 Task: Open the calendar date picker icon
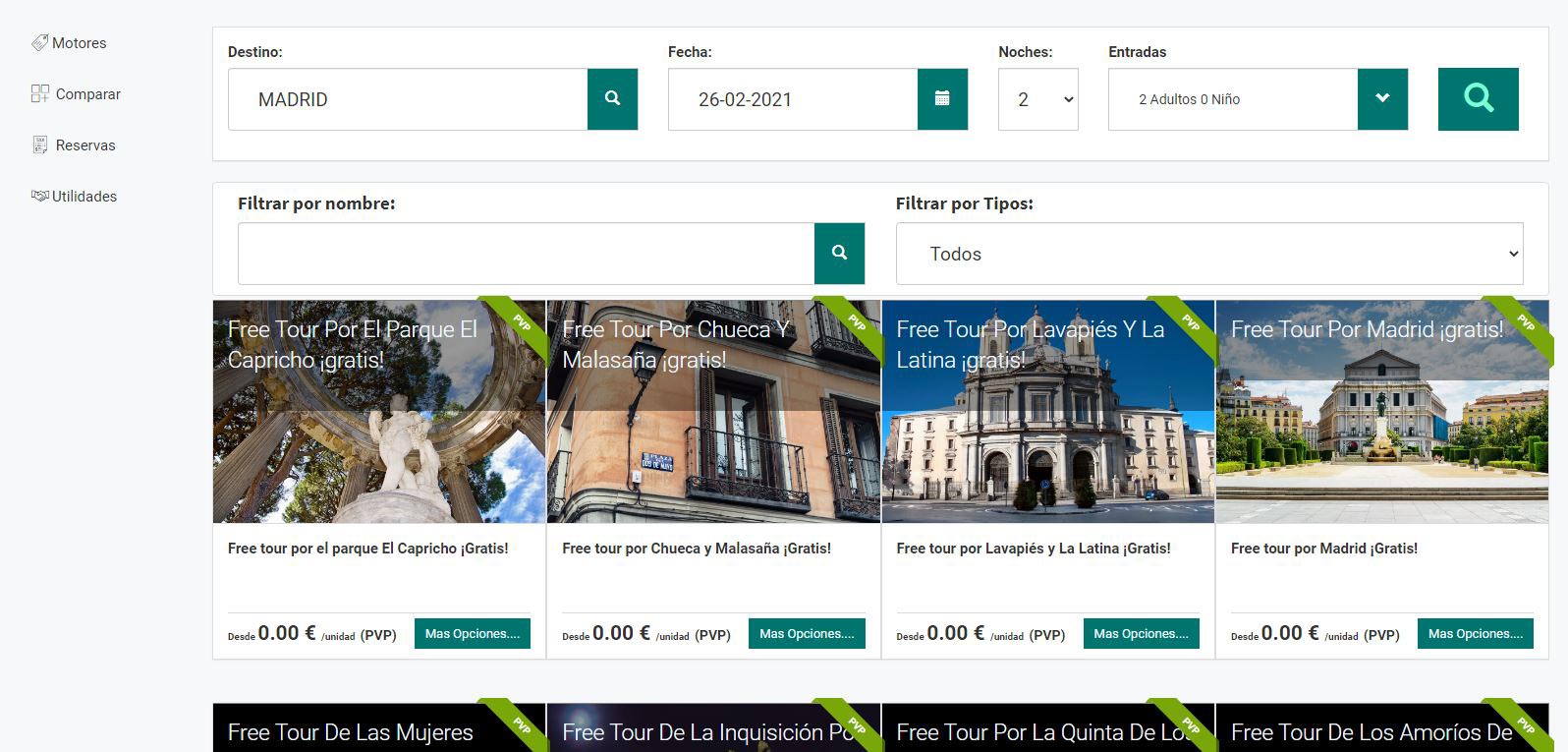pos(942,99)
